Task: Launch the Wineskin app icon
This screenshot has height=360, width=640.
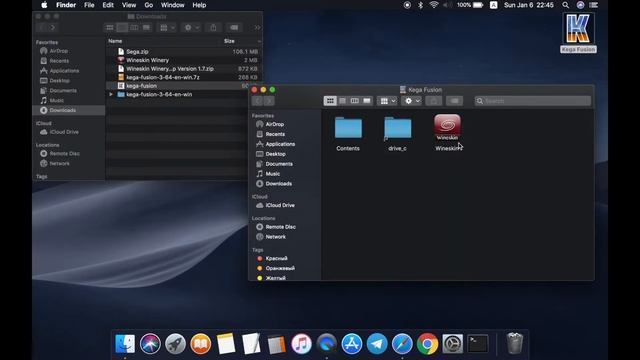Action: click(x=447, y=127)
